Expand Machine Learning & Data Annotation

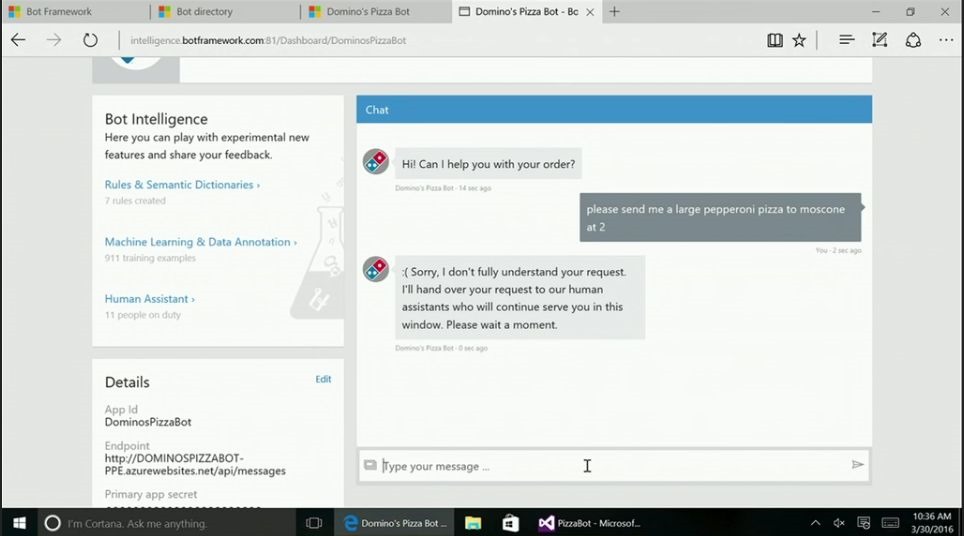point(200,242)
